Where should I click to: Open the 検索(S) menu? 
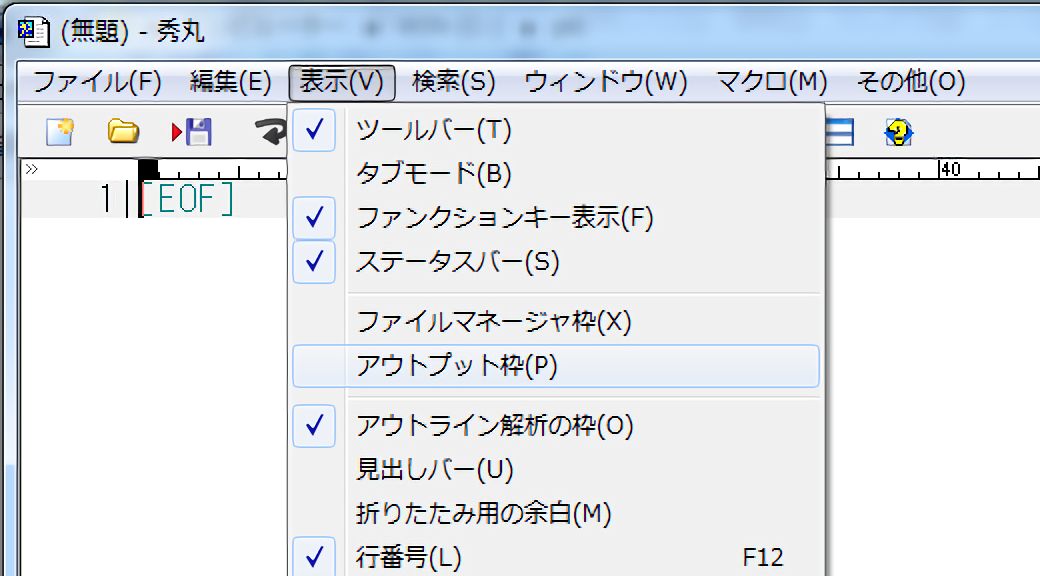point(453,82)
